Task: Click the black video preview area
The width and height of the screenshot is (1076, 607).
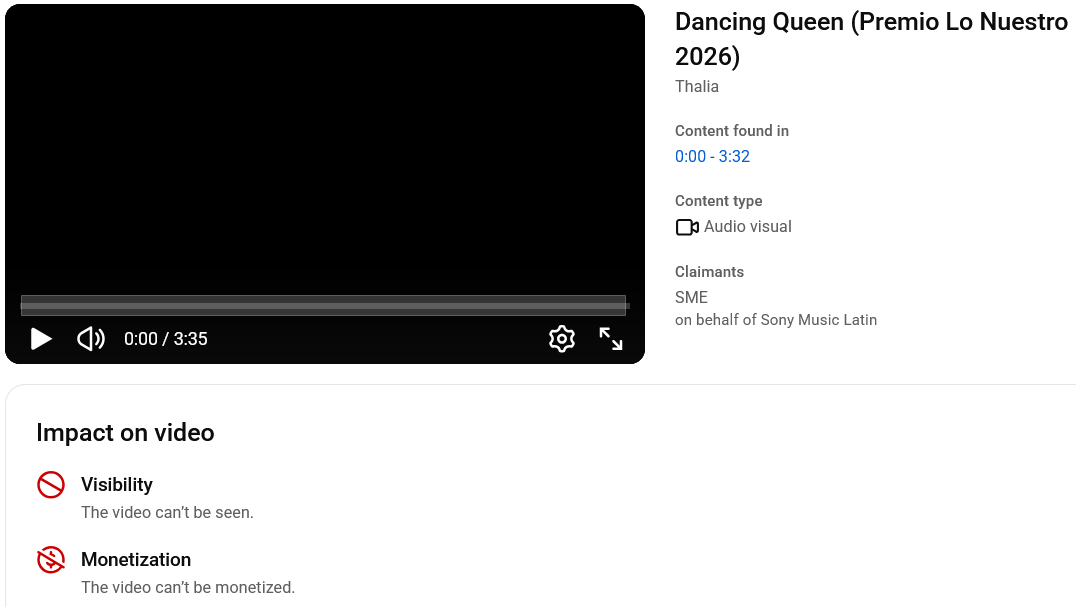Action: (324, 150)
